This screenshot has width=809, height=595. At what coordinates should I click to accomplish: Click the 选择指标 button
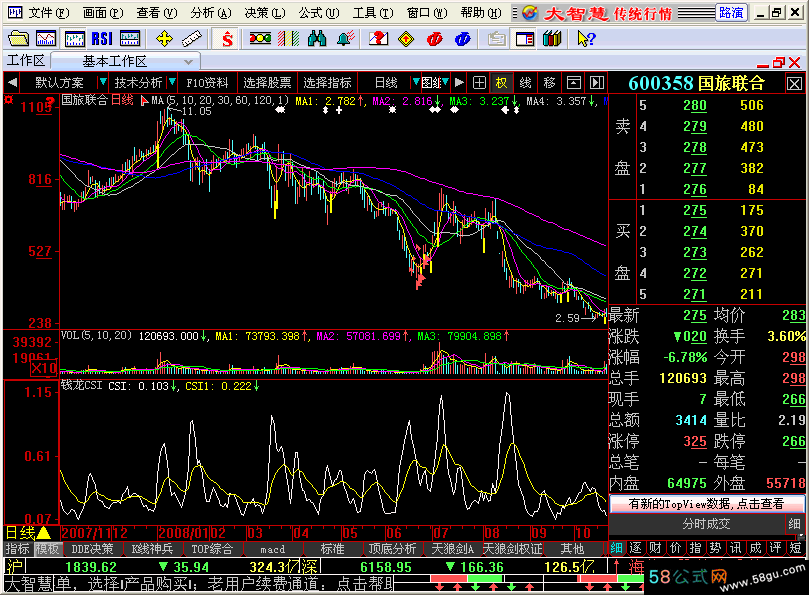click(x=327, y=83)
